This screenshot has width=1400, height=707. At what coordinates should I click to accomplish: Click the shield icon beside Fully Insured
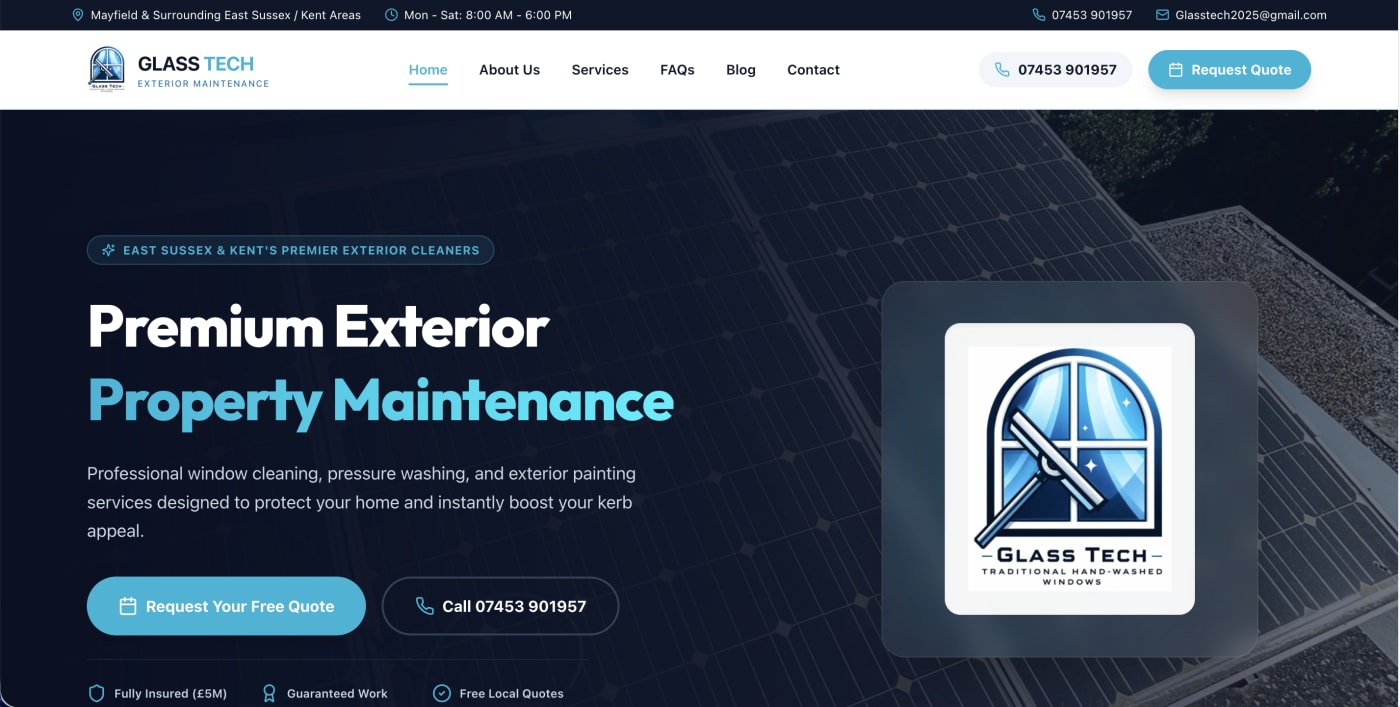coord(97,693)
